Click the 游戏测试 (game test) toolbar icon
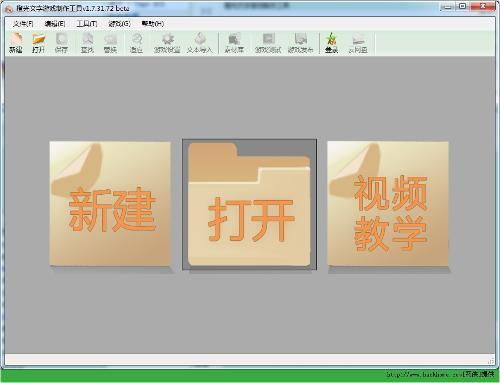Screen dimensions: 500x383 tap(268, 43)
